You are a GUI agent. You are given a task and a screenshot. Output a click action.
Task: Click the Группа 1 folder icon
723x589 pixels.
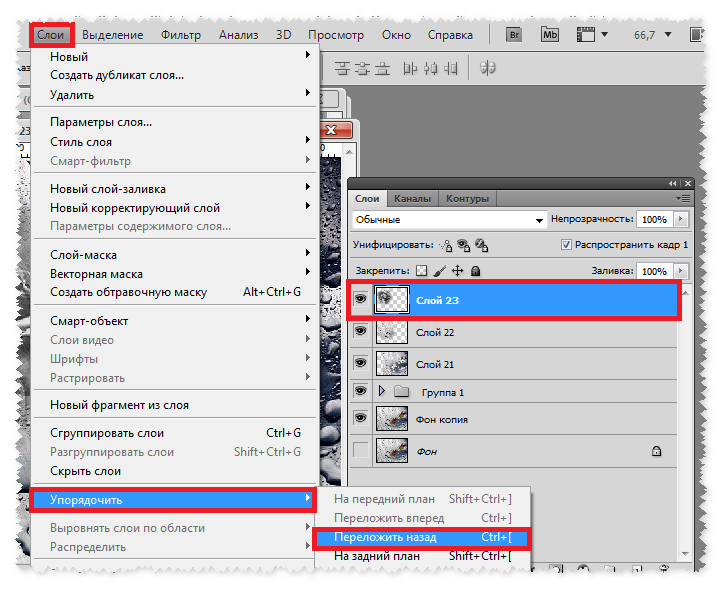pos(402,392)
